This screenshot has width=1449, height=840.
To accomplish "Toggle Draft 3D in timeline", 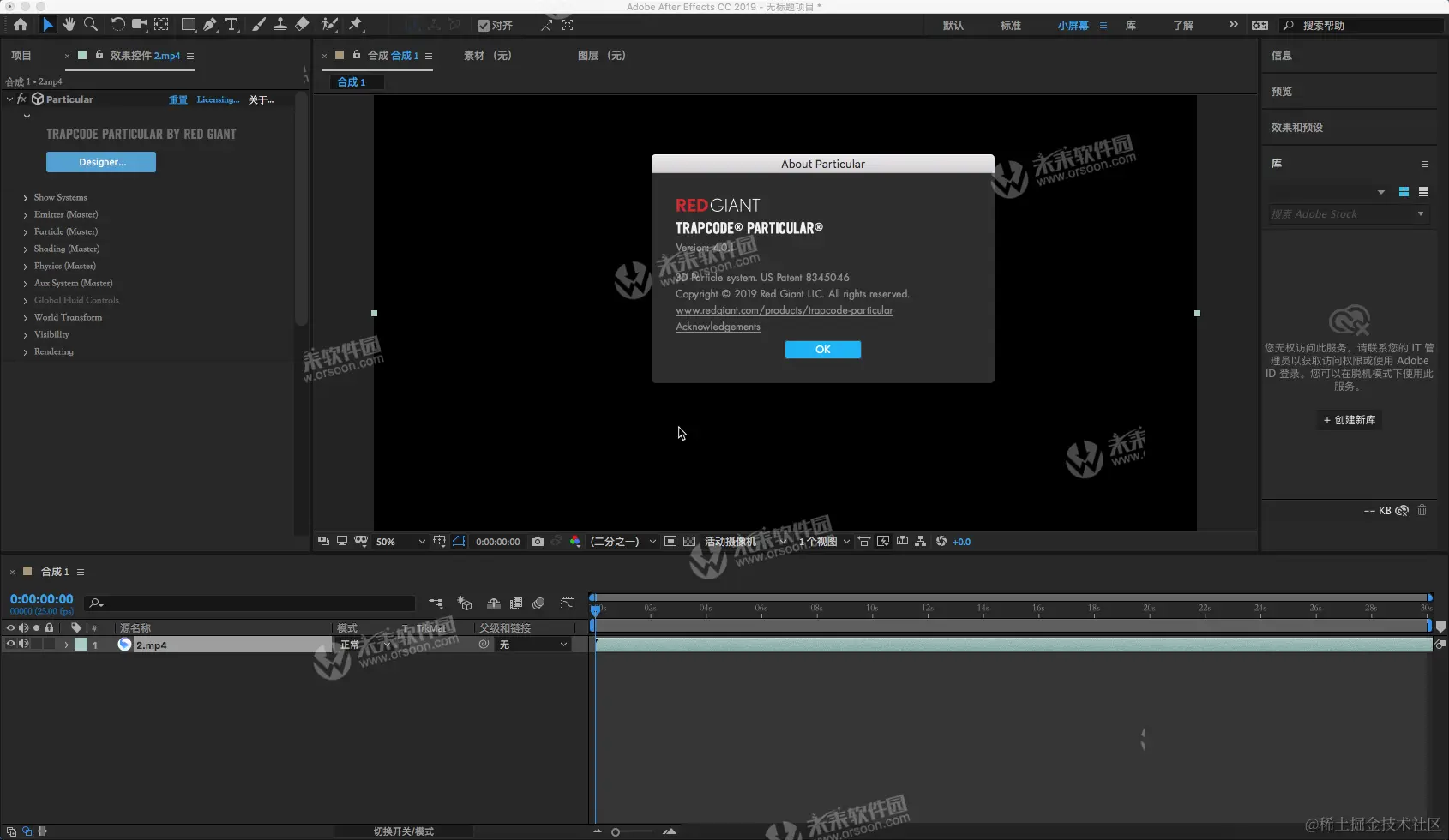I will [x=465, y=603].
